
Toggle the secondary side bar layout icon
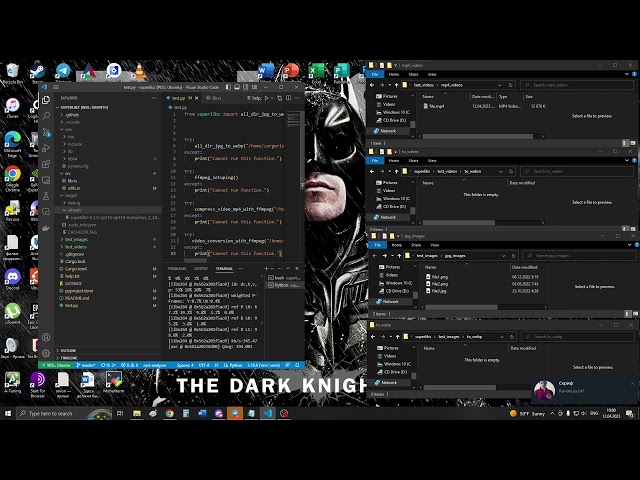pos(246,87)
